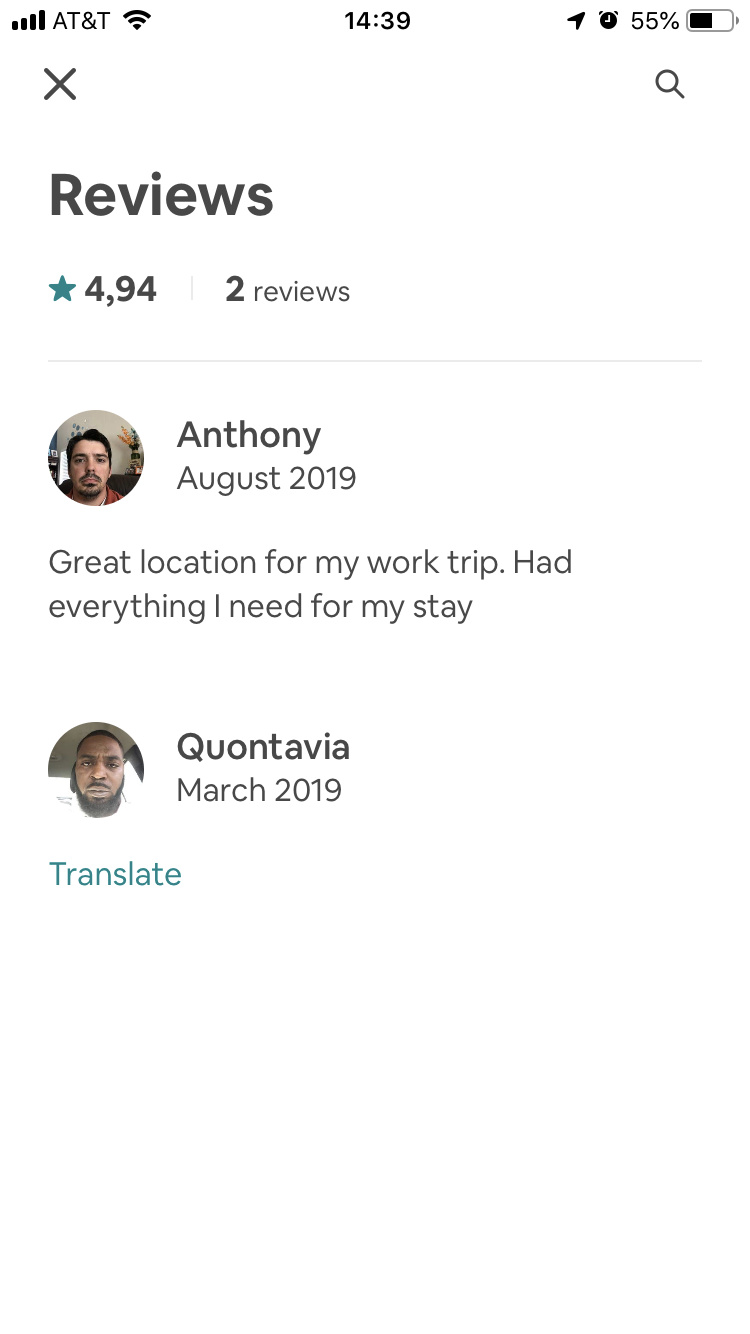Tap the cellular signal bars icon
Screen dimensions: 750x1334
click(29, 21)
